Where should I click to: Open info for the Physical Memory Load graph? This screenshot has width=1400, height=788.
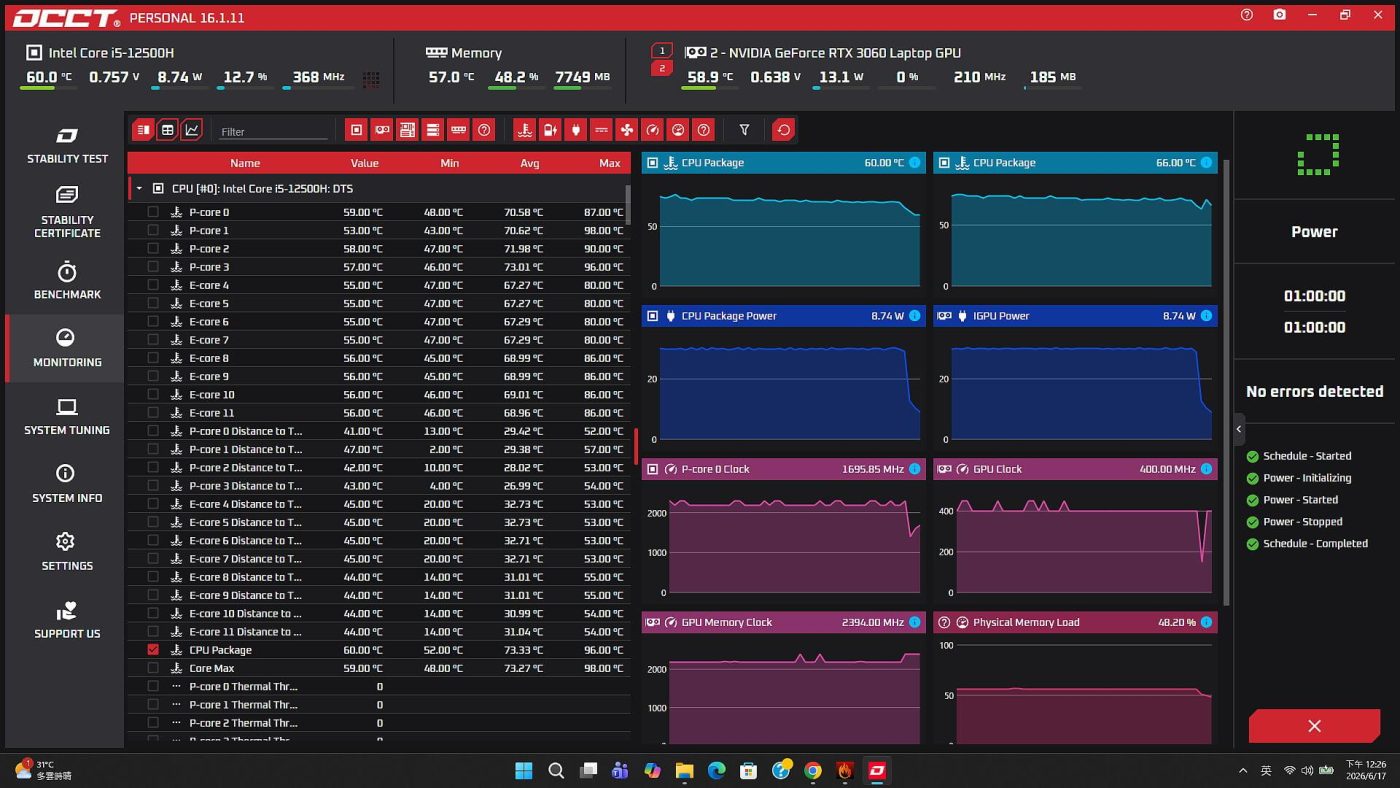click(x=1206, y=622)
